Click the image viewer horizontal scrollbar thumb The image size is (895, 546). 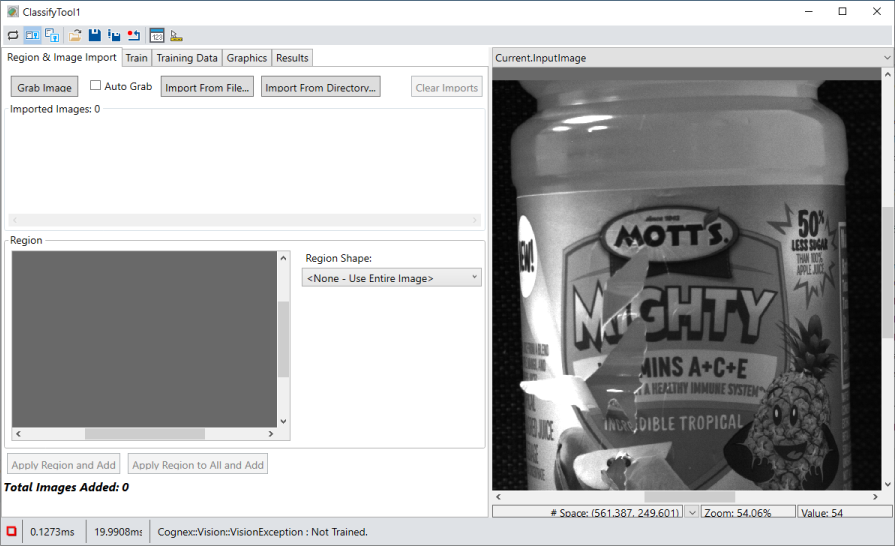tap(690, 496)
